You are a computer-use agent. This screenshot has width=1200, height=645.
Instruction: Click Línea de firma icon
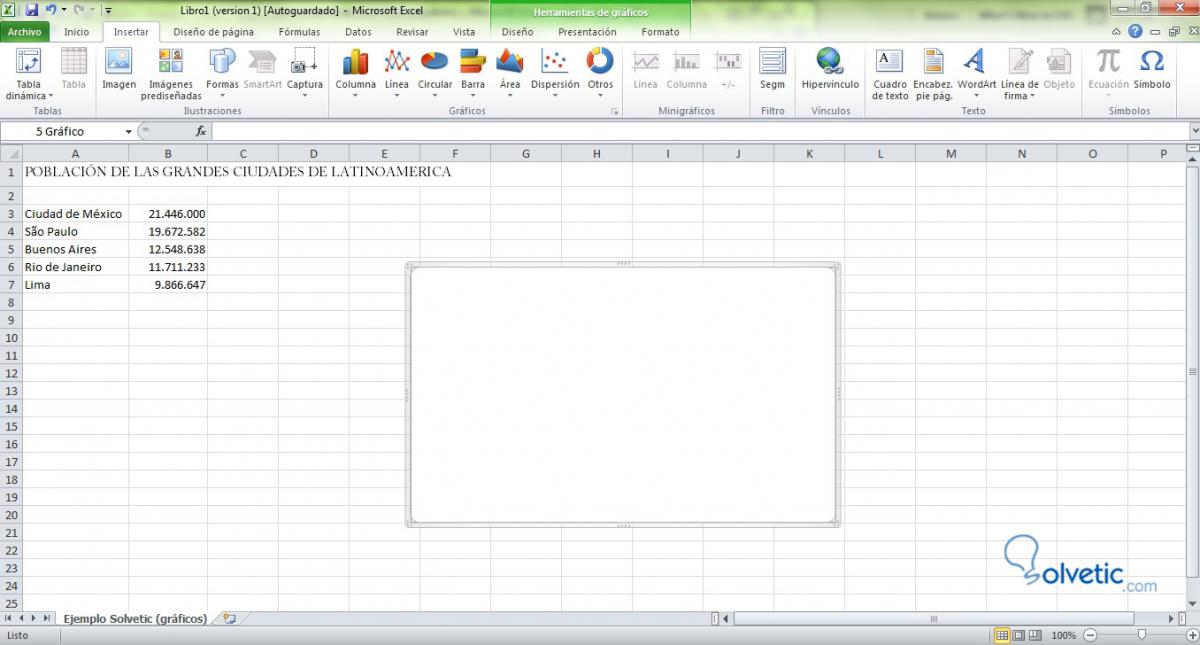click(1020, 73)
